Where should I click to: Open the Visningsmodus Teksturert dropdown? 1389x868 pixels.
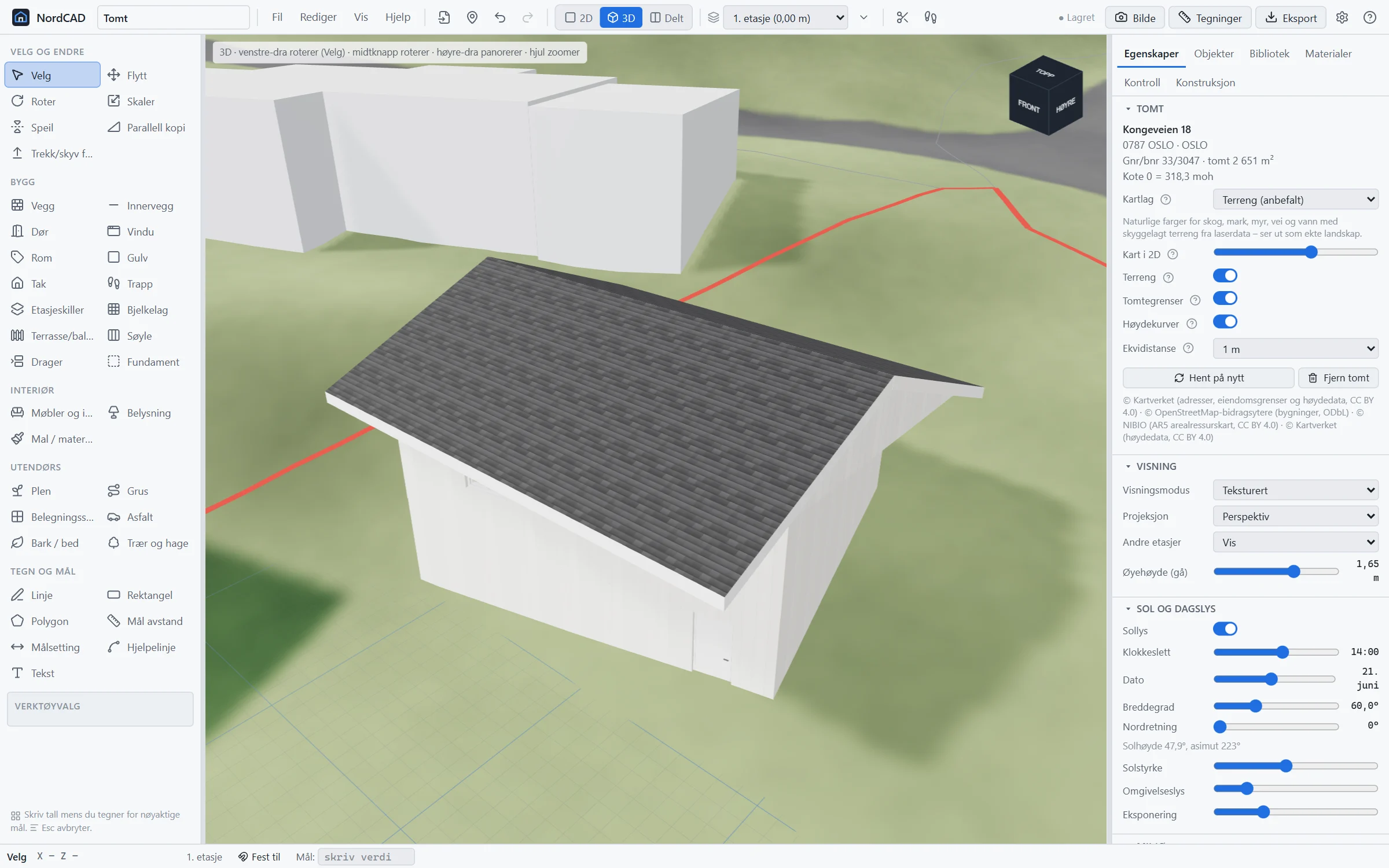[1295, 490]
